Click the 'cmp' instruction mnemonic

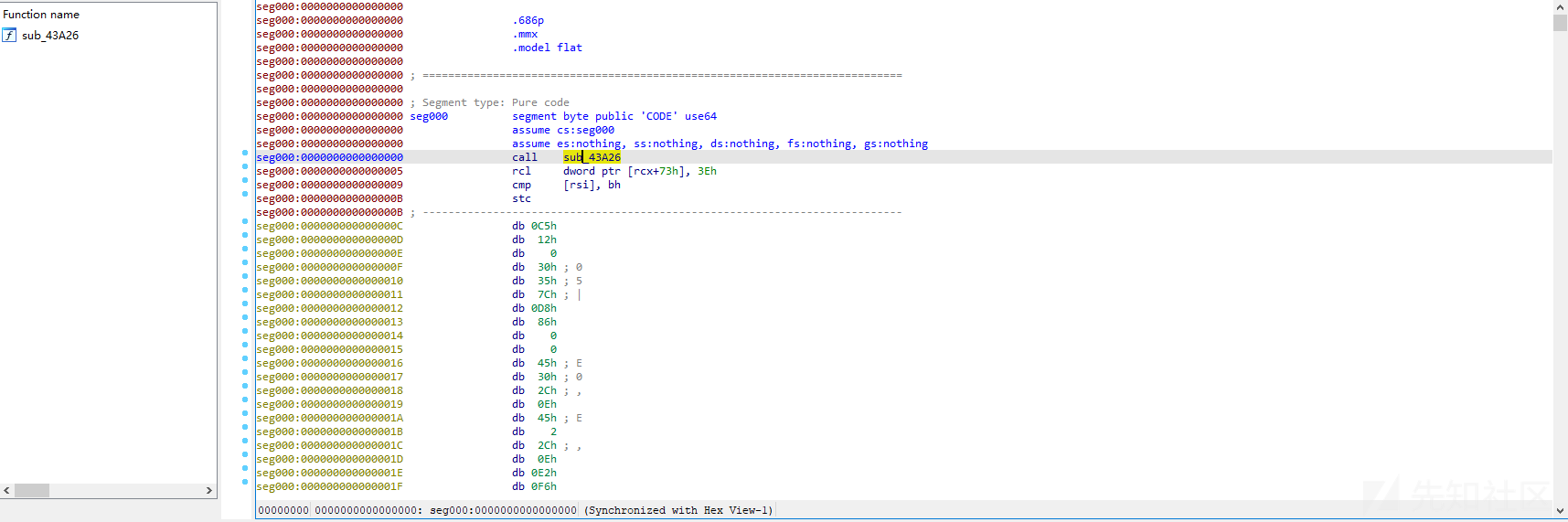521,185
